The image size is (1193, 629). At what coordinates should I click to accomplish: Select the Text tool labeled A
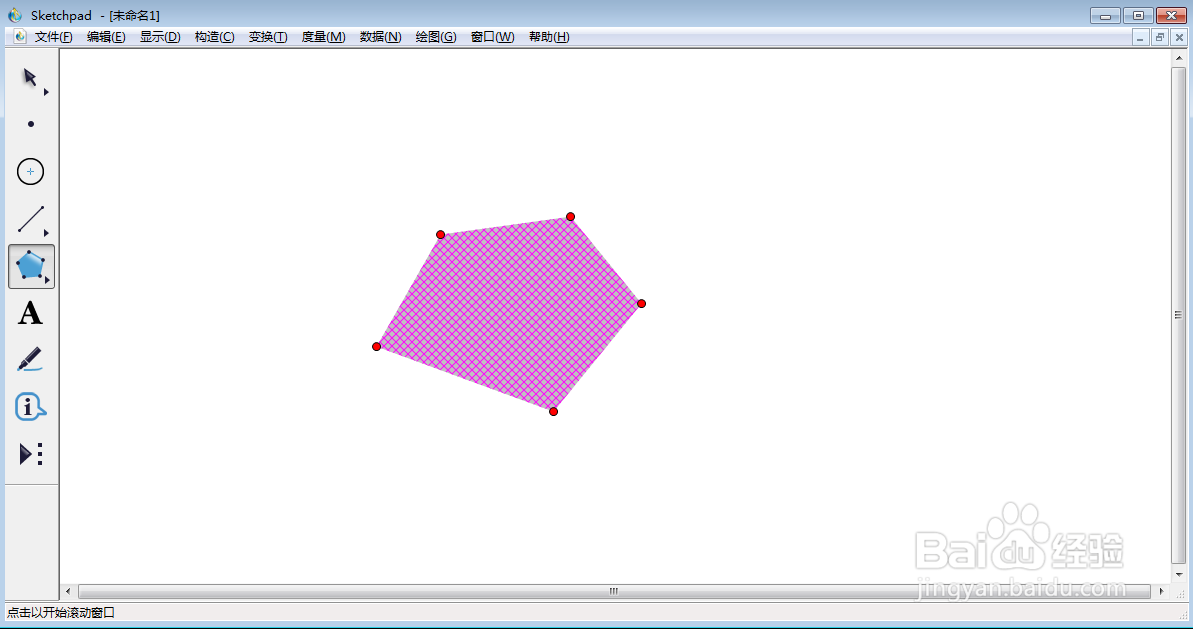[x=30, y=313]
